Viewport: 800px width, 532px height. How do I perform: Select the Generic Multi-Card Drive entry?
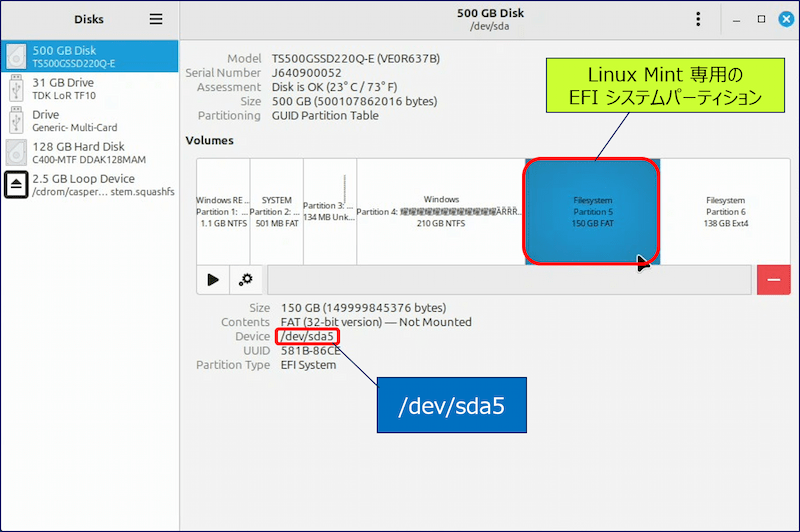(90, 120)
